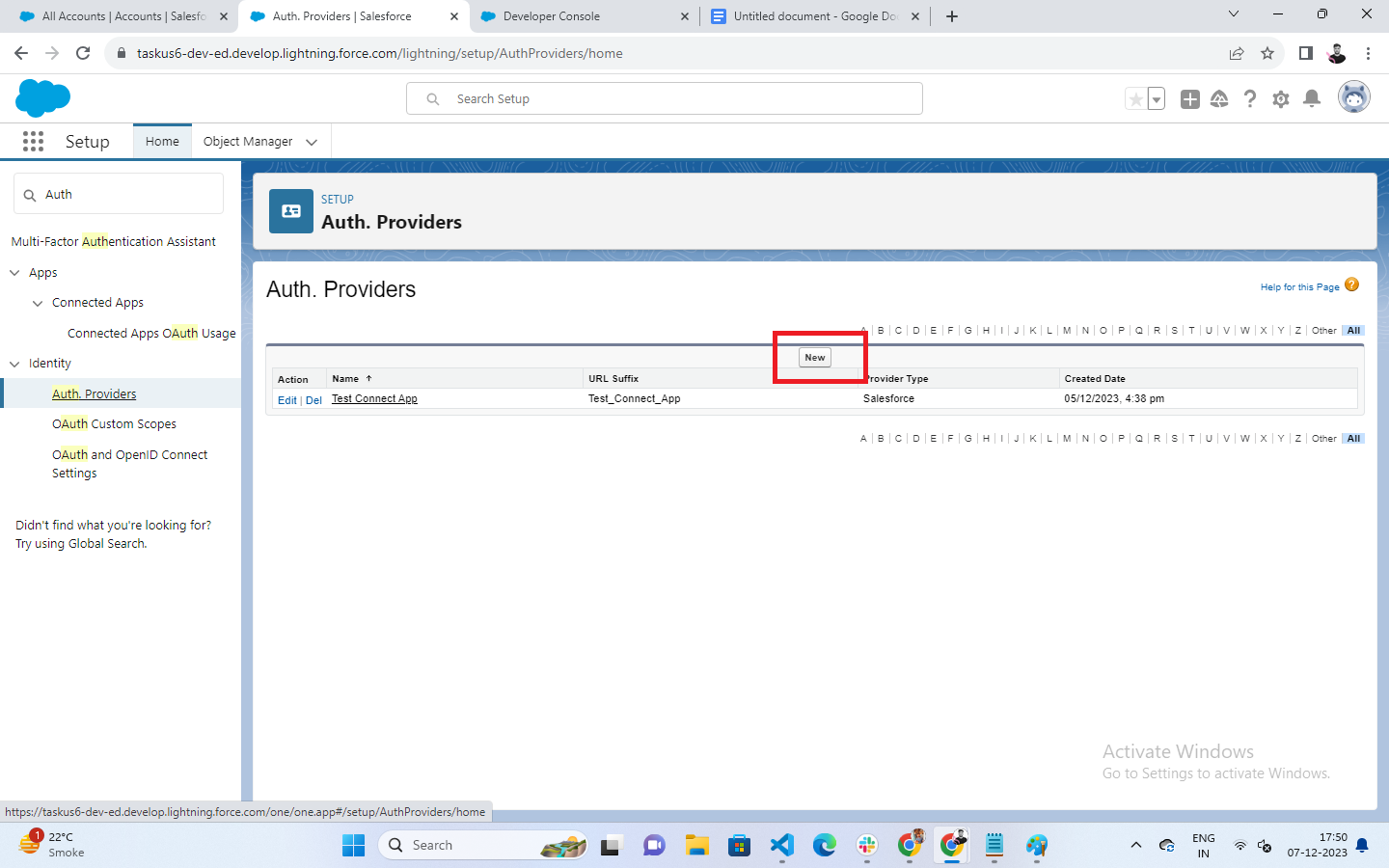Open Chrome profile avatar in toolbar
Viewport: 1389px width, 868px height.
1337,53
